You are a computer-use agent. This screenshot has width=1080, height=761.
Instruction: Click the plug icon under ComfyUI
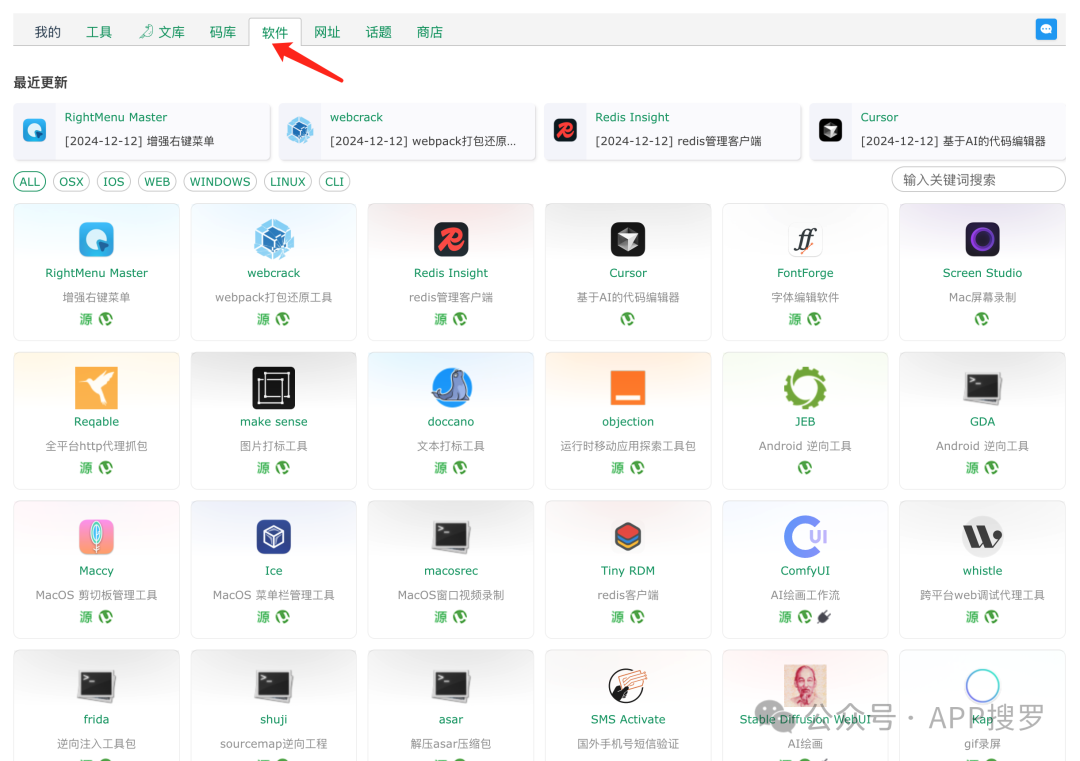tap(824, 616)
